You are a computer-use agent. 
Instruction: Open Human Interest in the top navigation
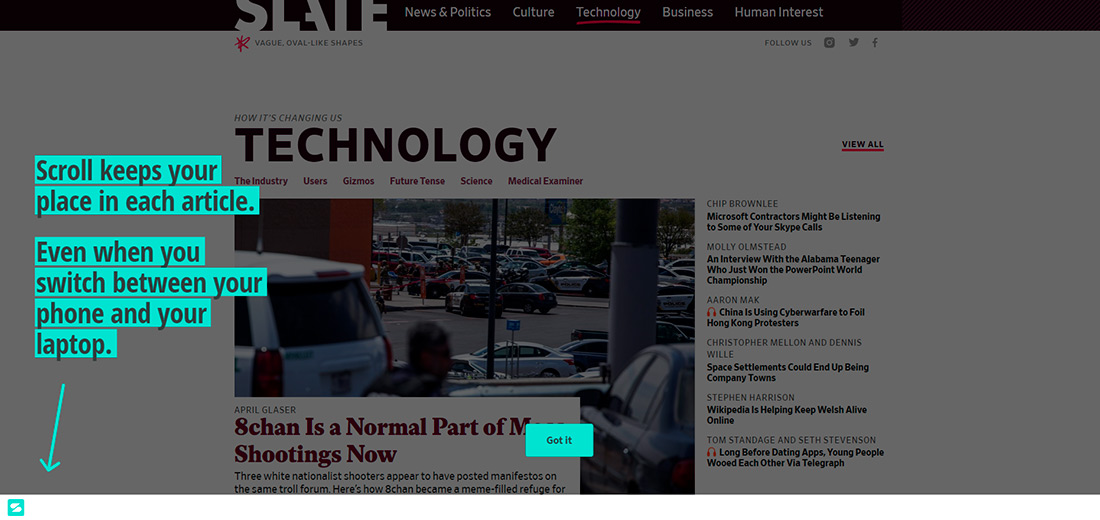point(778,12)
